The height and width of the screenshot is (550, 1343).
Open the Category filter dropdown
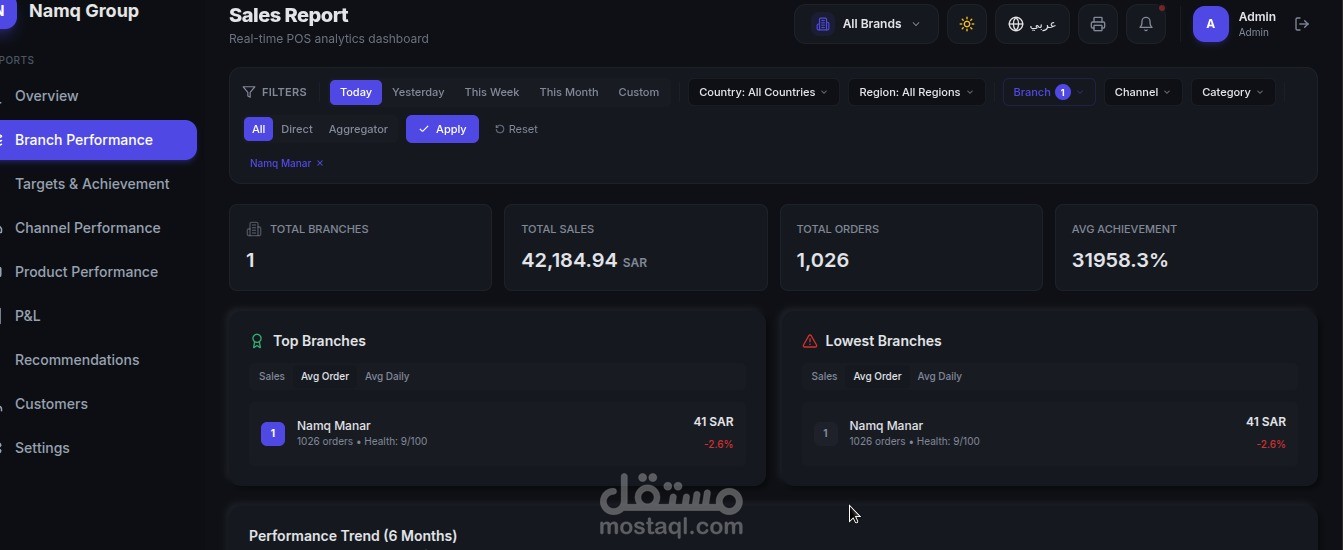point(1233,92)
